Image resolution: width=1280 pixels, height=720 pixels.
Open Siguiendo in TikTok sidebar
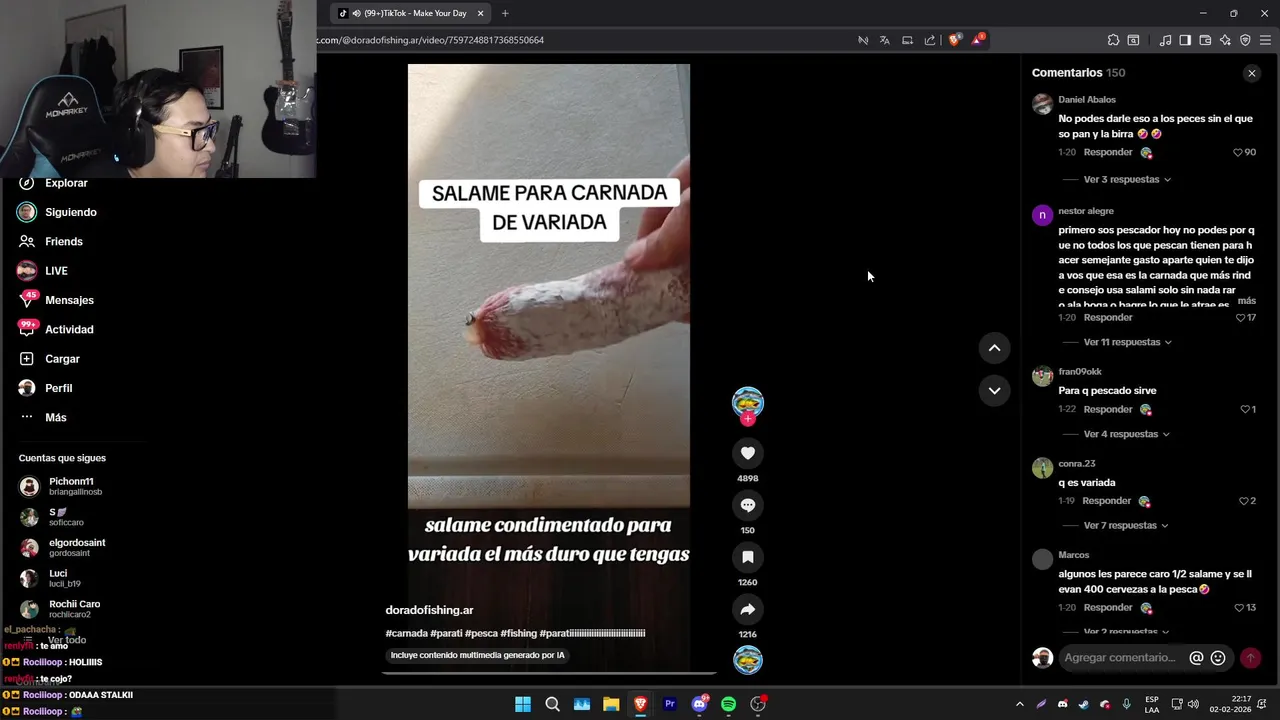point(70,212)
